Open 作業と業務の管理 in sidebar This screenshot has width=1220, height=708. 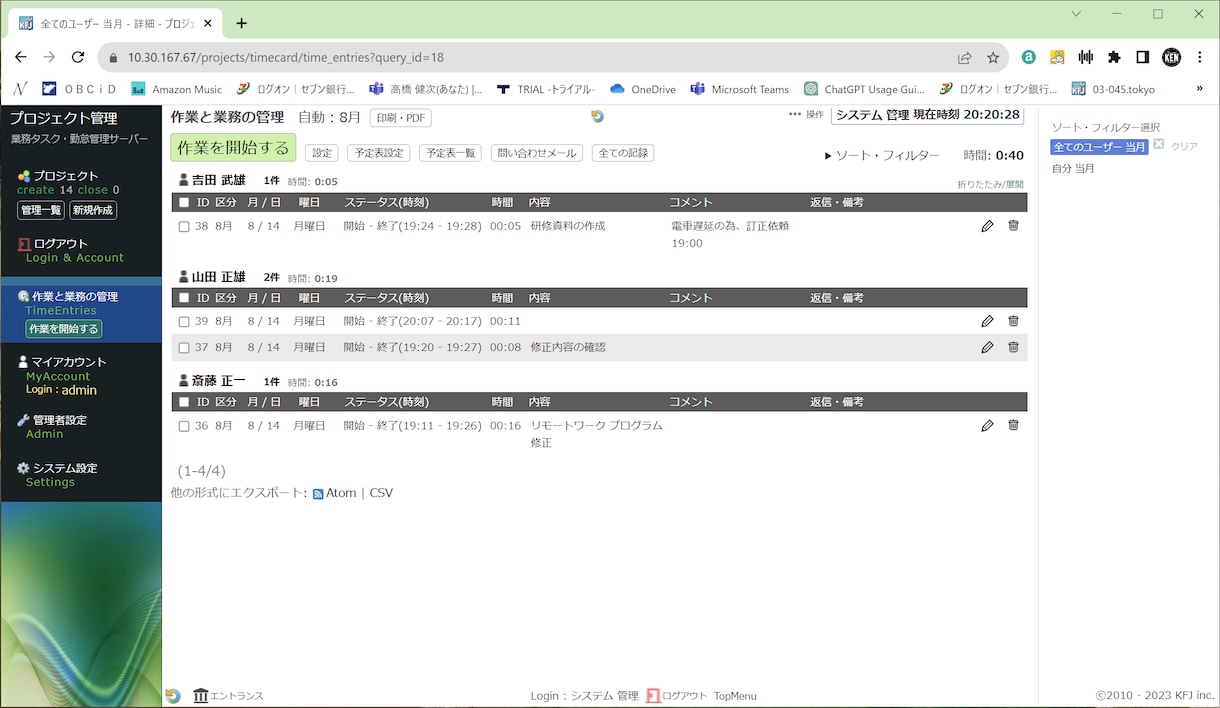point(75,297)
